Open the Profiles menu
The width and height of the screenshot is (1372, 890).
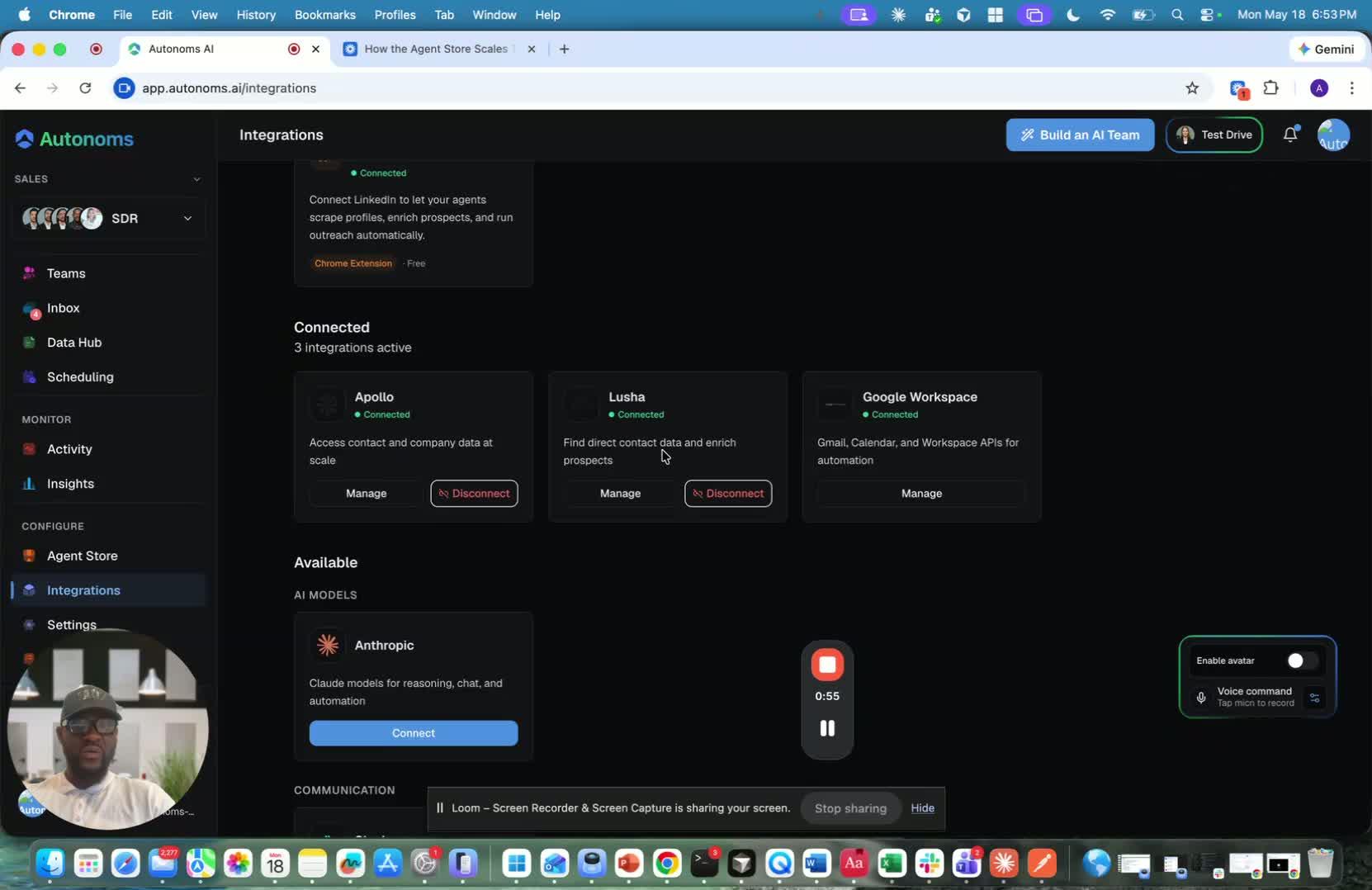[x=395, y=15]
